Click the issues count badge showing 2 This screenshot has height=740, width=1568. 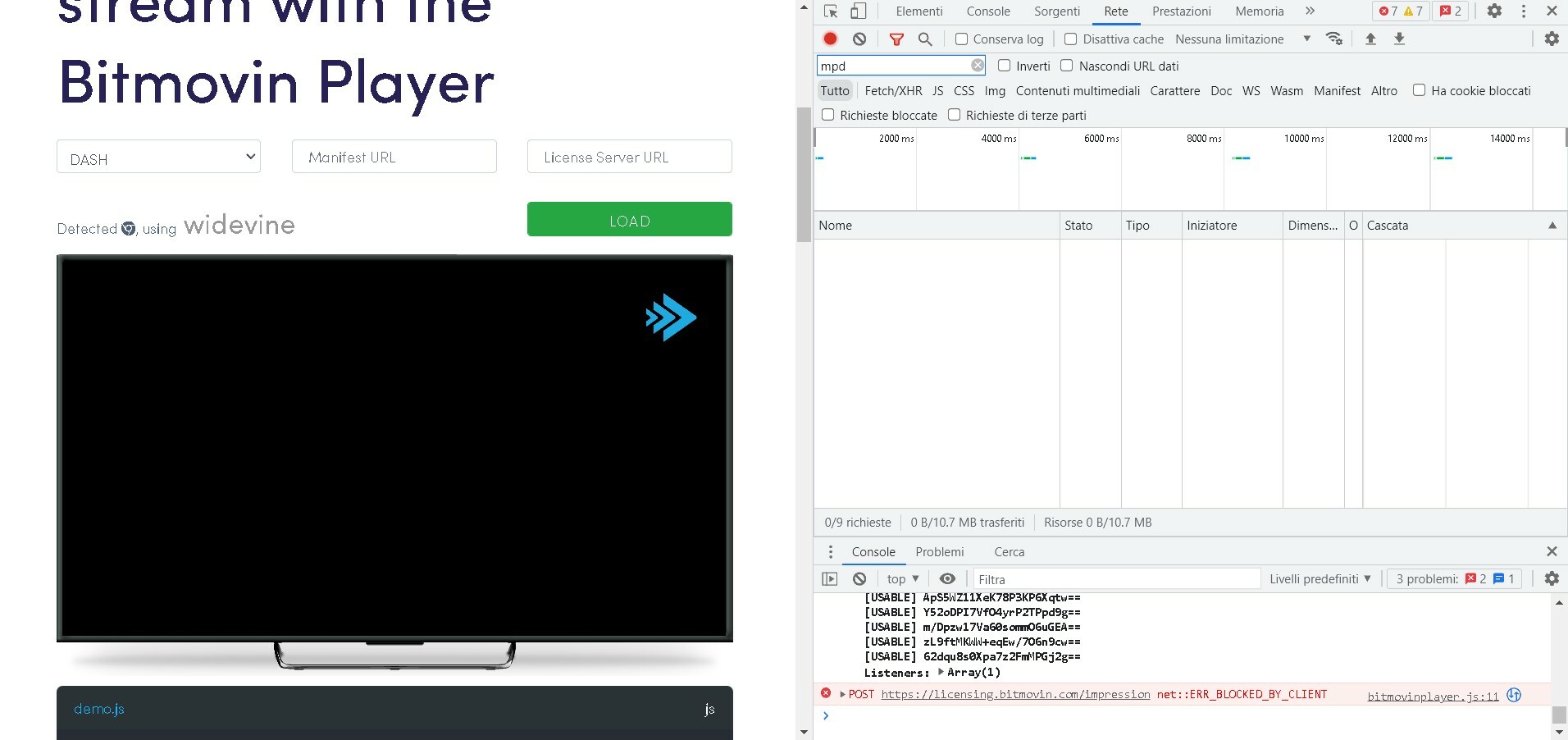pyautogui.click(x=1451, y=11)
